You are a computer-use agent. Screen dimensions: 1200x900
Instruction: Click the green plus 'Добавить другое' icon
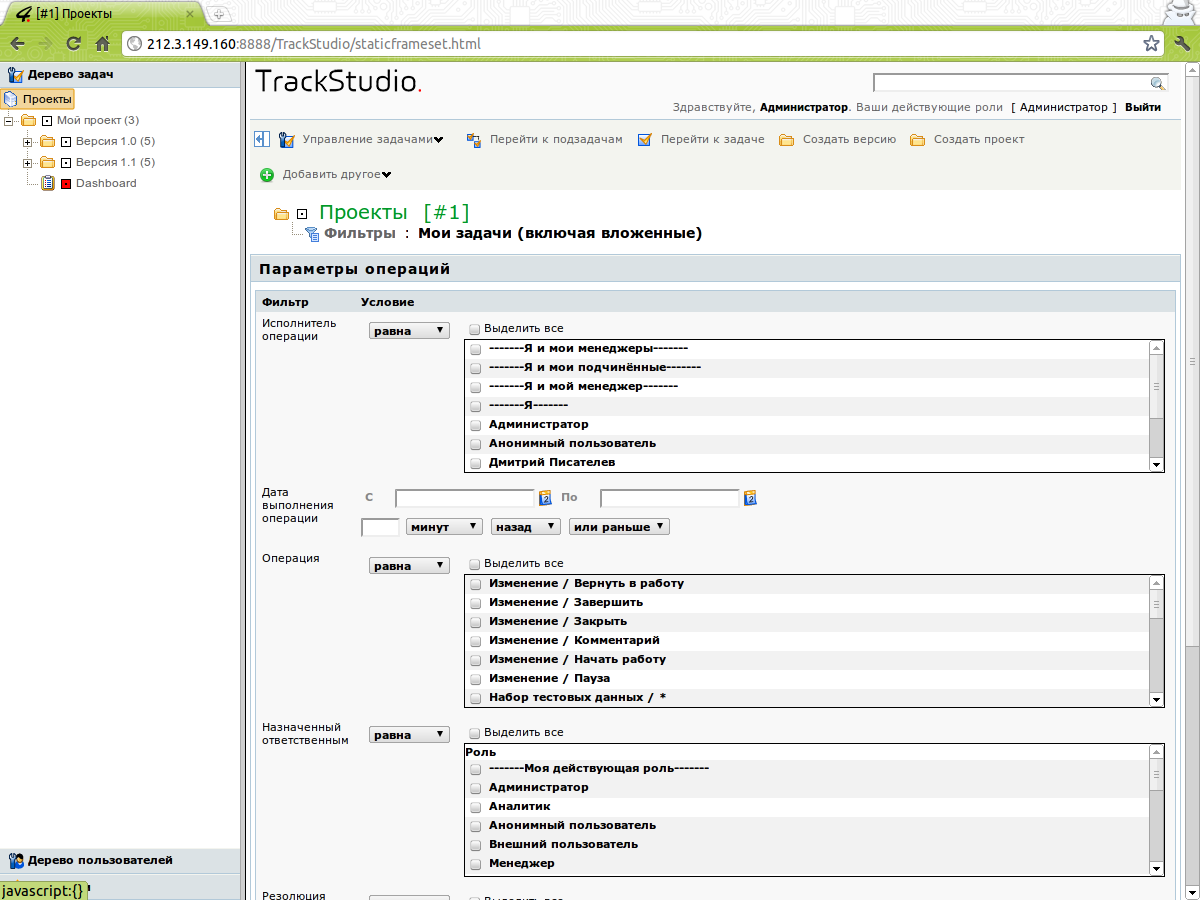[267, 175]
